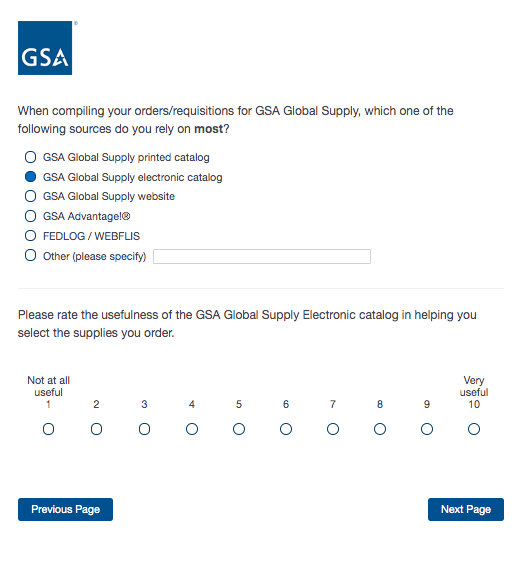Viewport: 523px width, 570px height.
Task: Rate usefulness as 3
Action: click(x=144, y=429)
